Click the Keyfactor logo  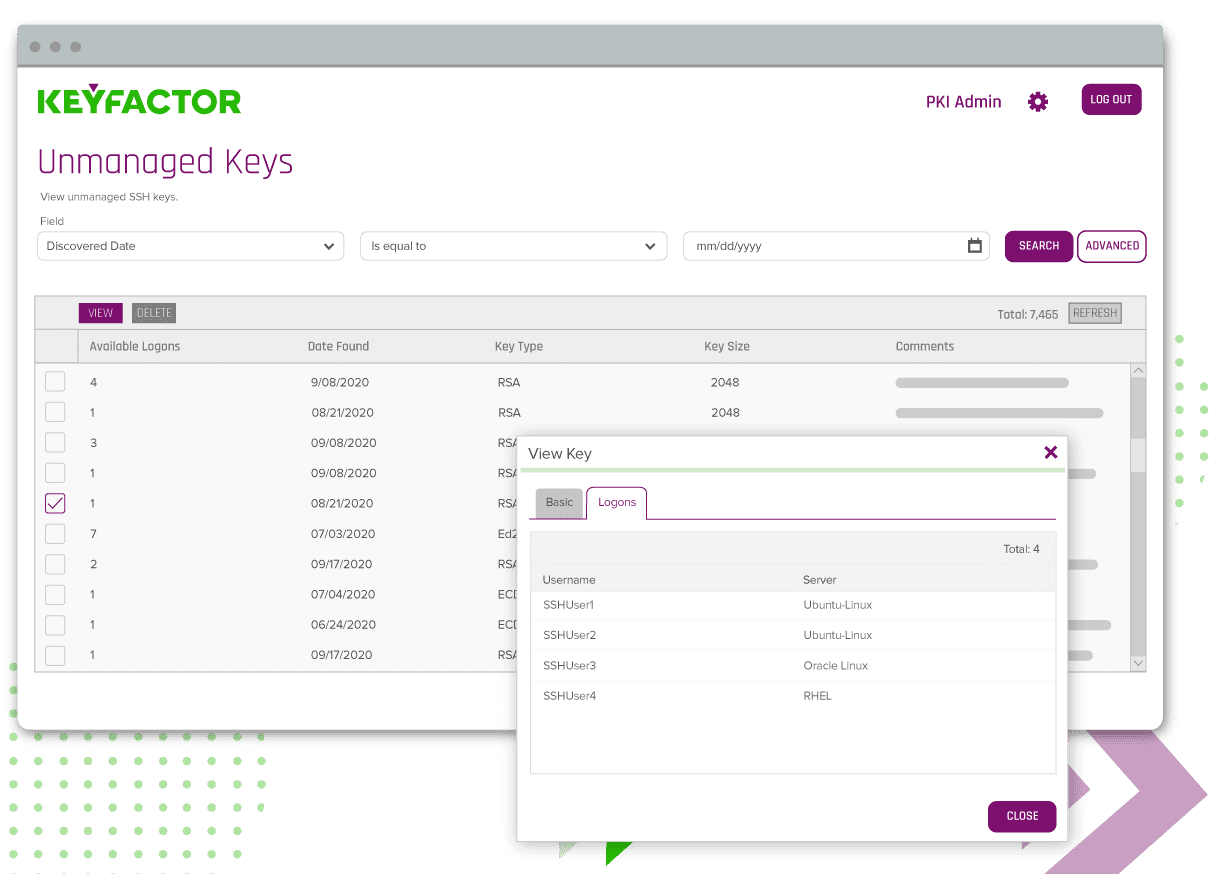pos(139,100)
